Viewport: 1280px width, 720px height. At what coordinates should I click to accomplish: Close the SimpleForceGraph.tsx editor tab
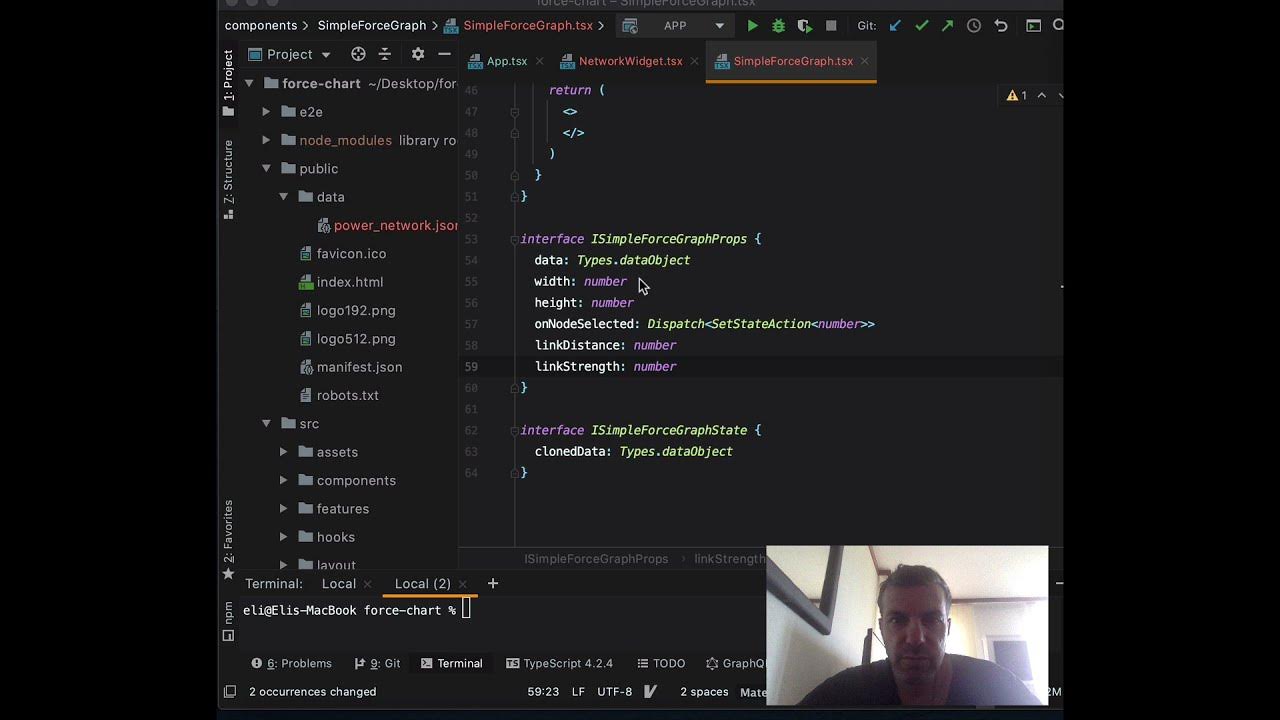(865, 61)
